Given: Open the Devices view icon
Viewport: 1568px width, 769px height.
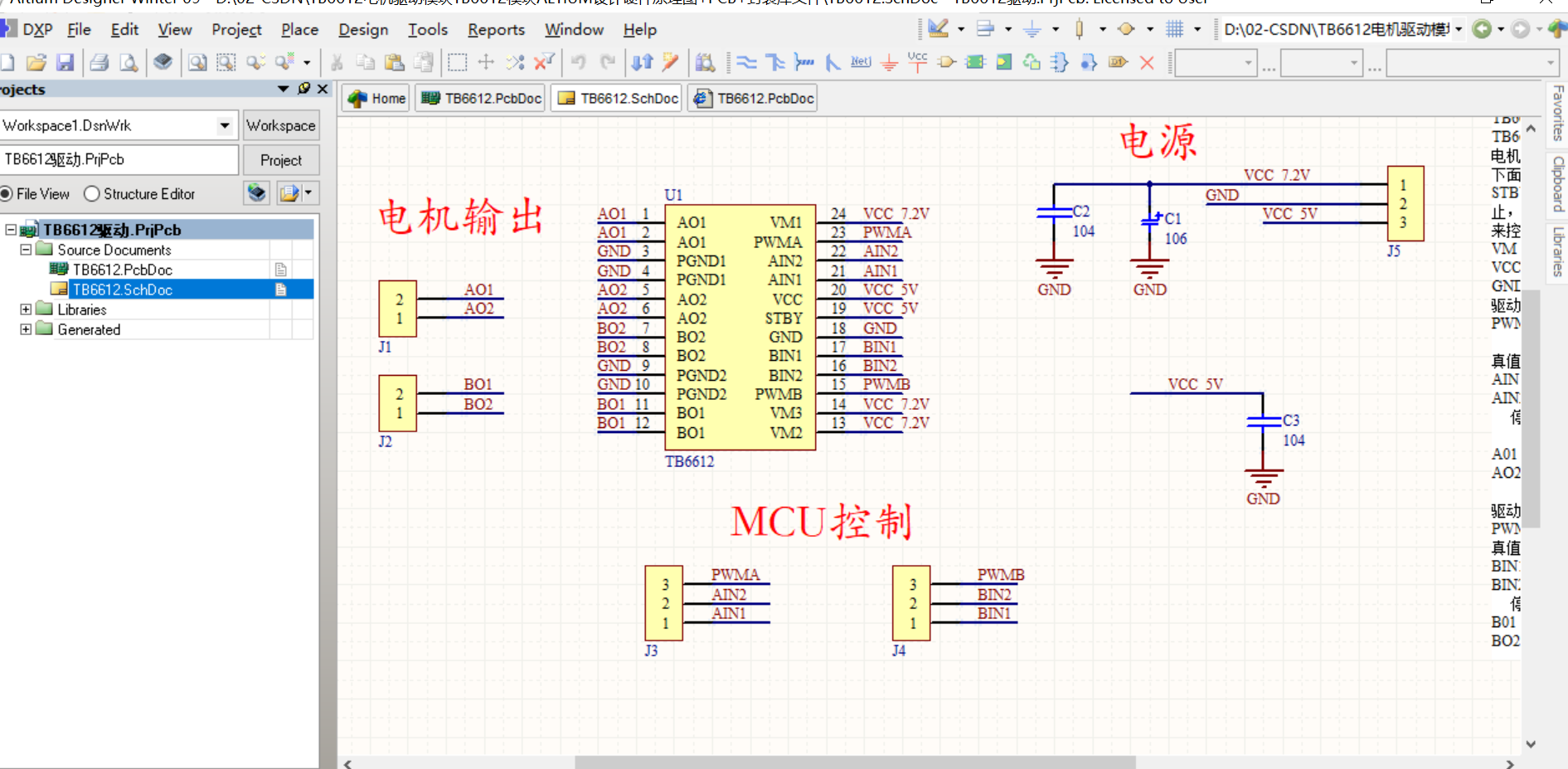Looking at the screenshot, I should point(163,62).
